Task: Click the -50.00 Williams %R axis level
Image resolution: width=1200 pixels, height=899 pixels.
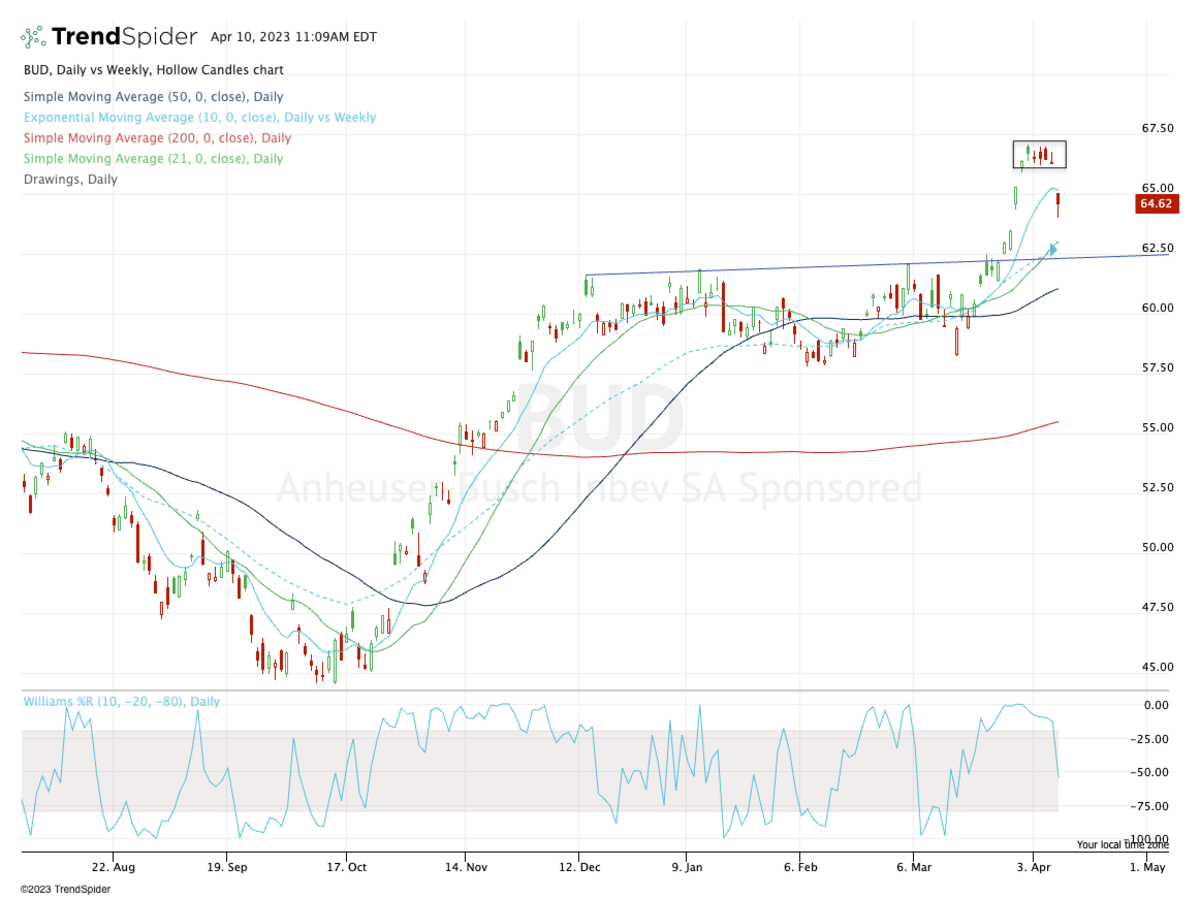Action: [1155, 772]
